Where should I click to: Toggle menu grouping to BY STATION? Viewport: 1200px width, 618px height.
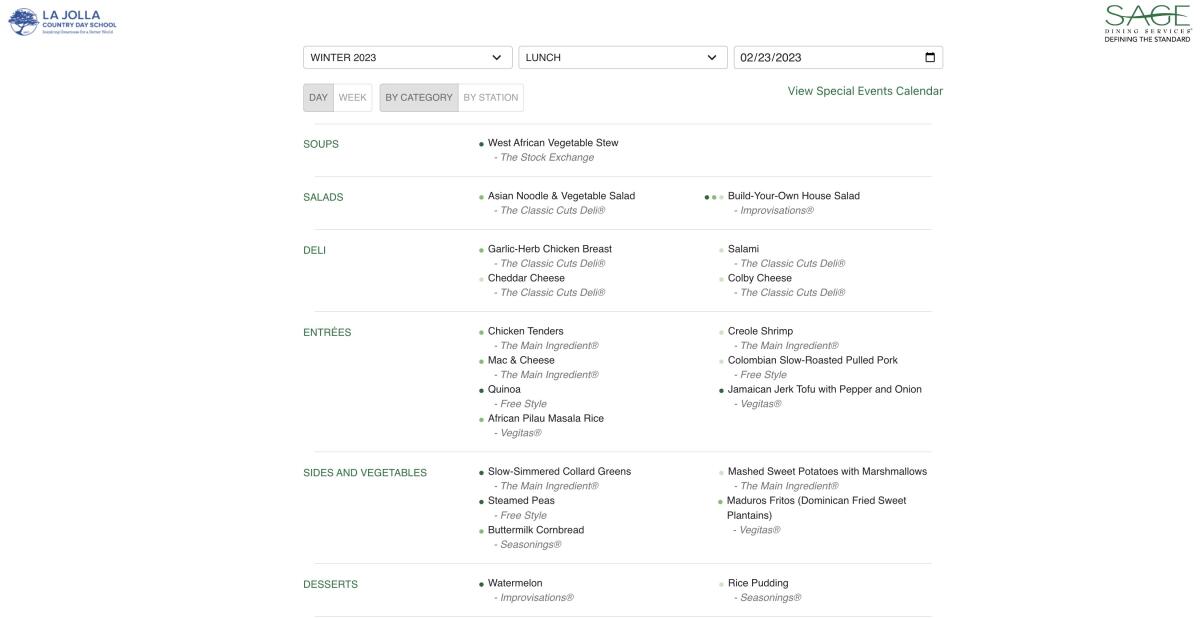point(490,98)
